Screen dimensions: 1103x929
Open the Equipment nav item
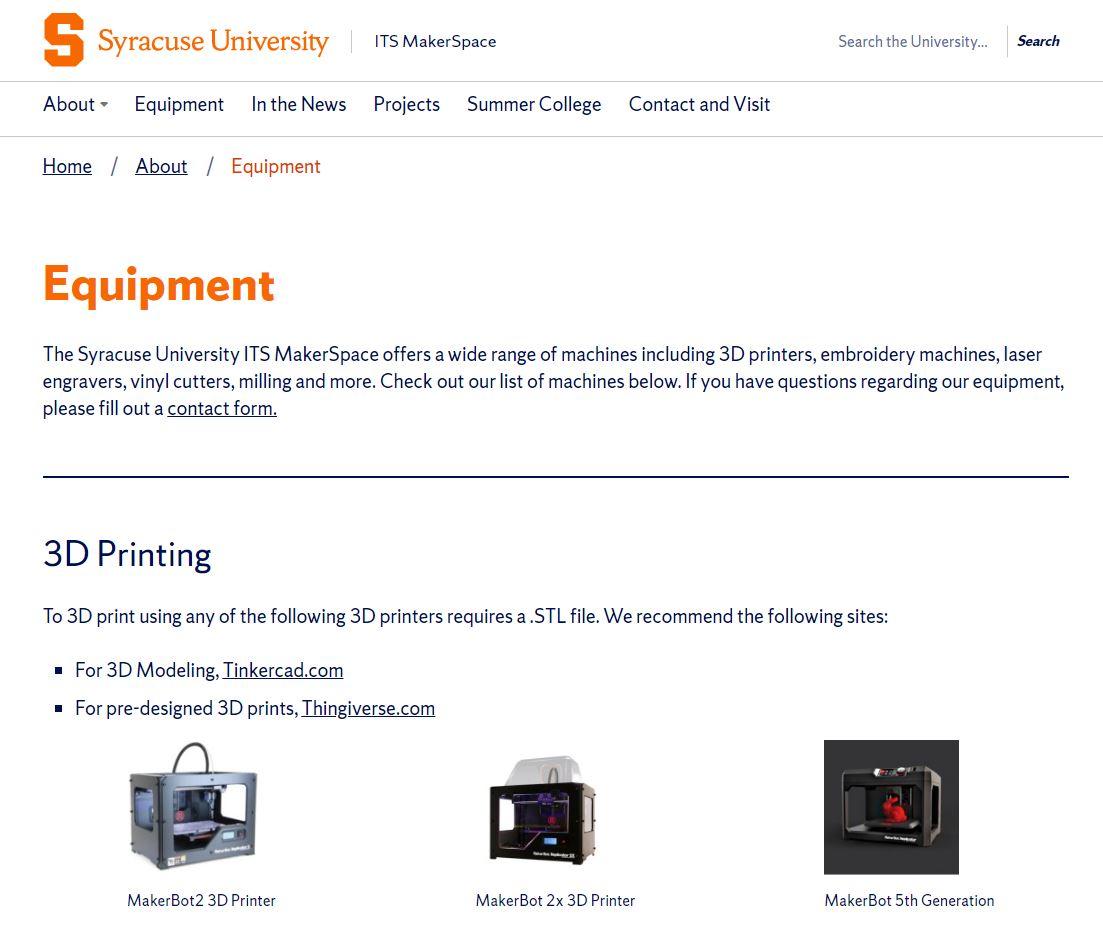point(179,104)
